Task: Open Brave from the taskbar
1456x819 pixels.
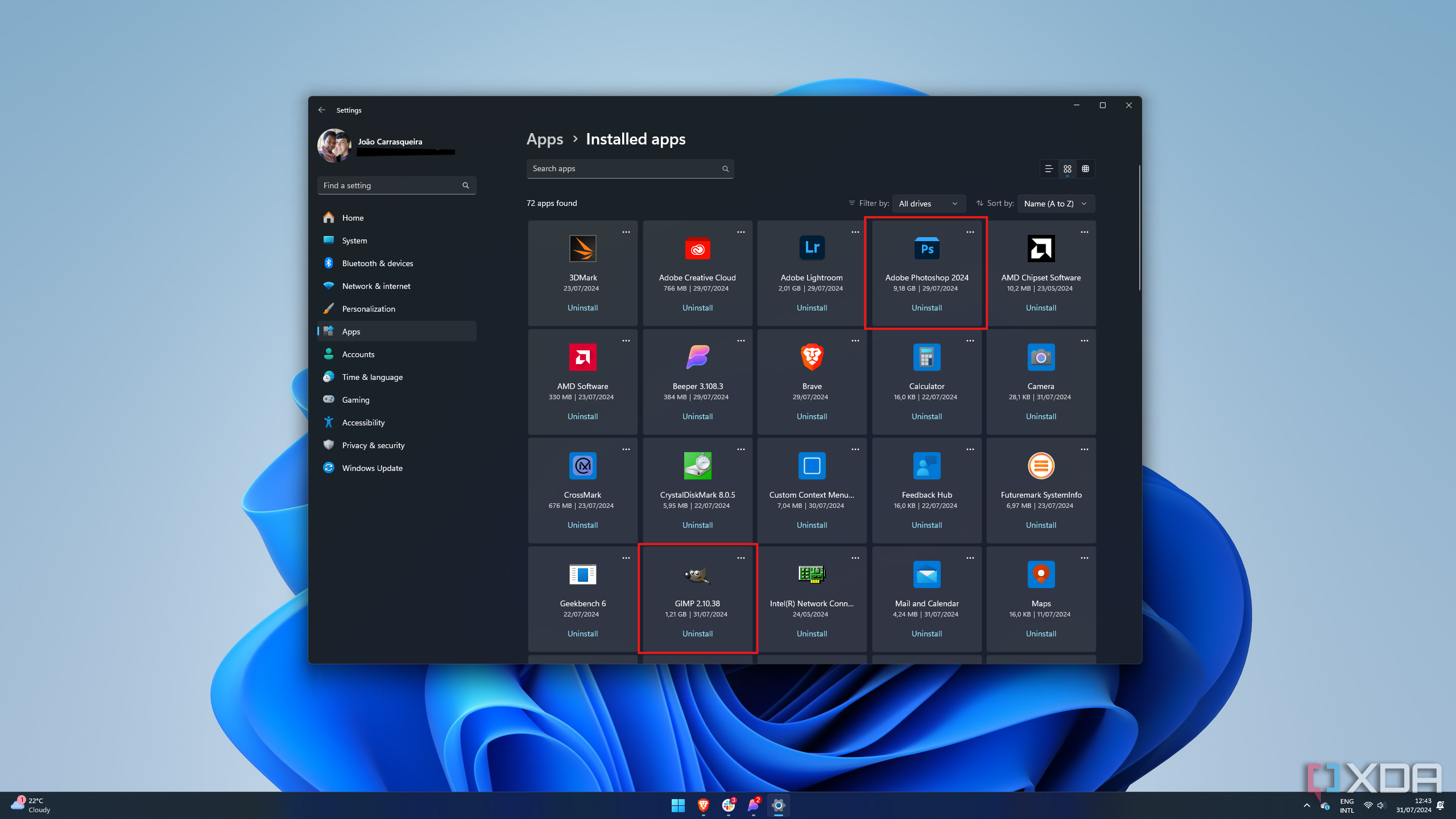Action: click(x=703, y=805)
